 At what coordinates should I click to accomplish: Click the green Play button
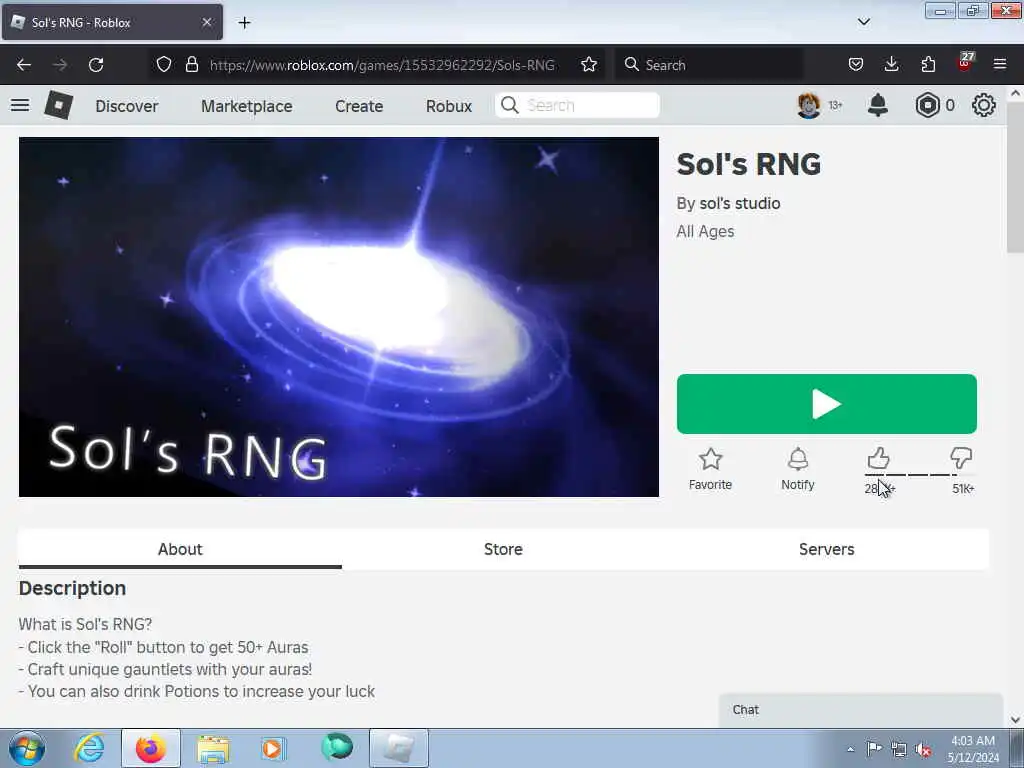(x=827, y=404)
